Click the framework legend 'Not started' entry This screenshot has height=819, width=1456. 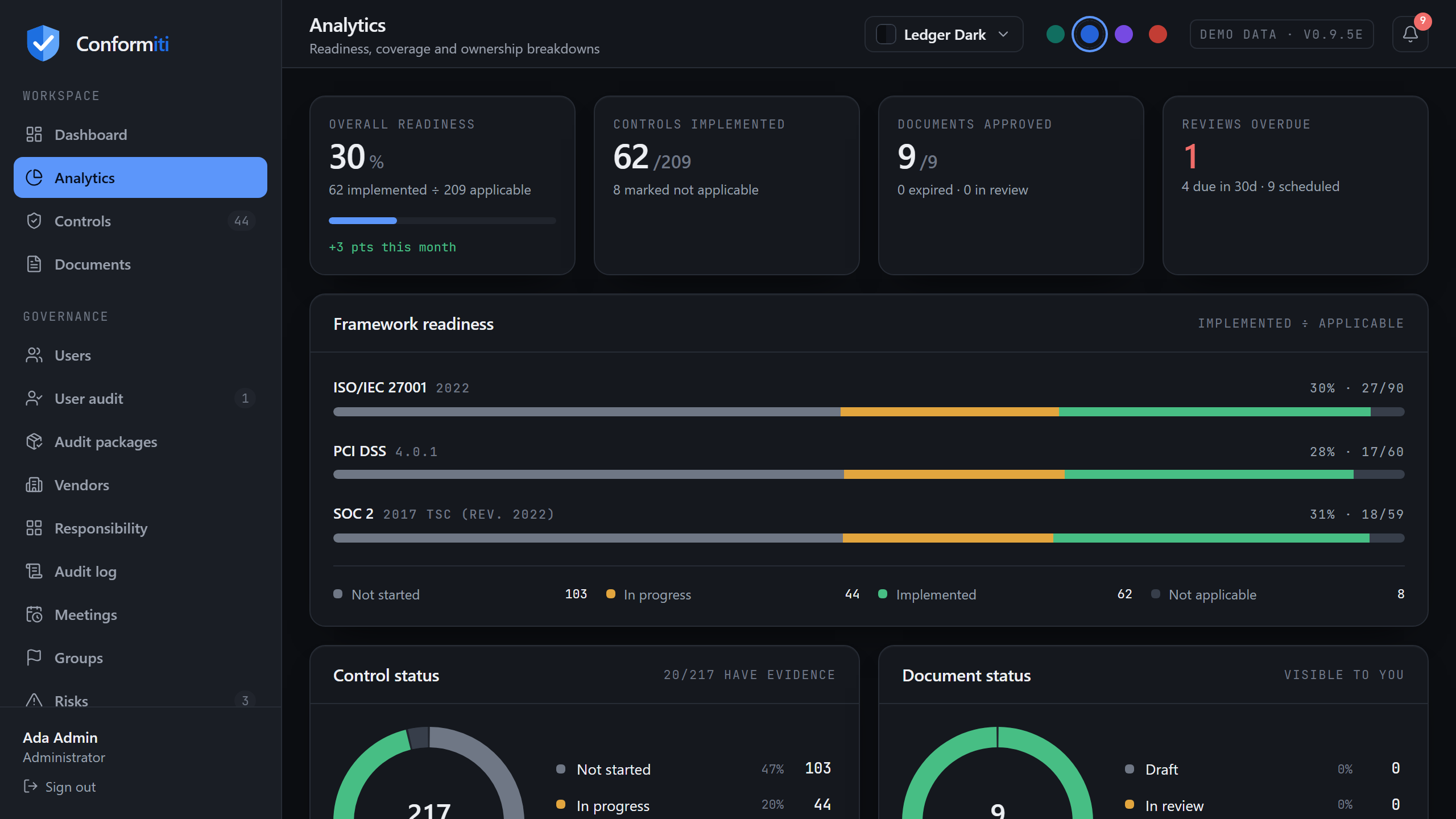(x=460, y=594)
